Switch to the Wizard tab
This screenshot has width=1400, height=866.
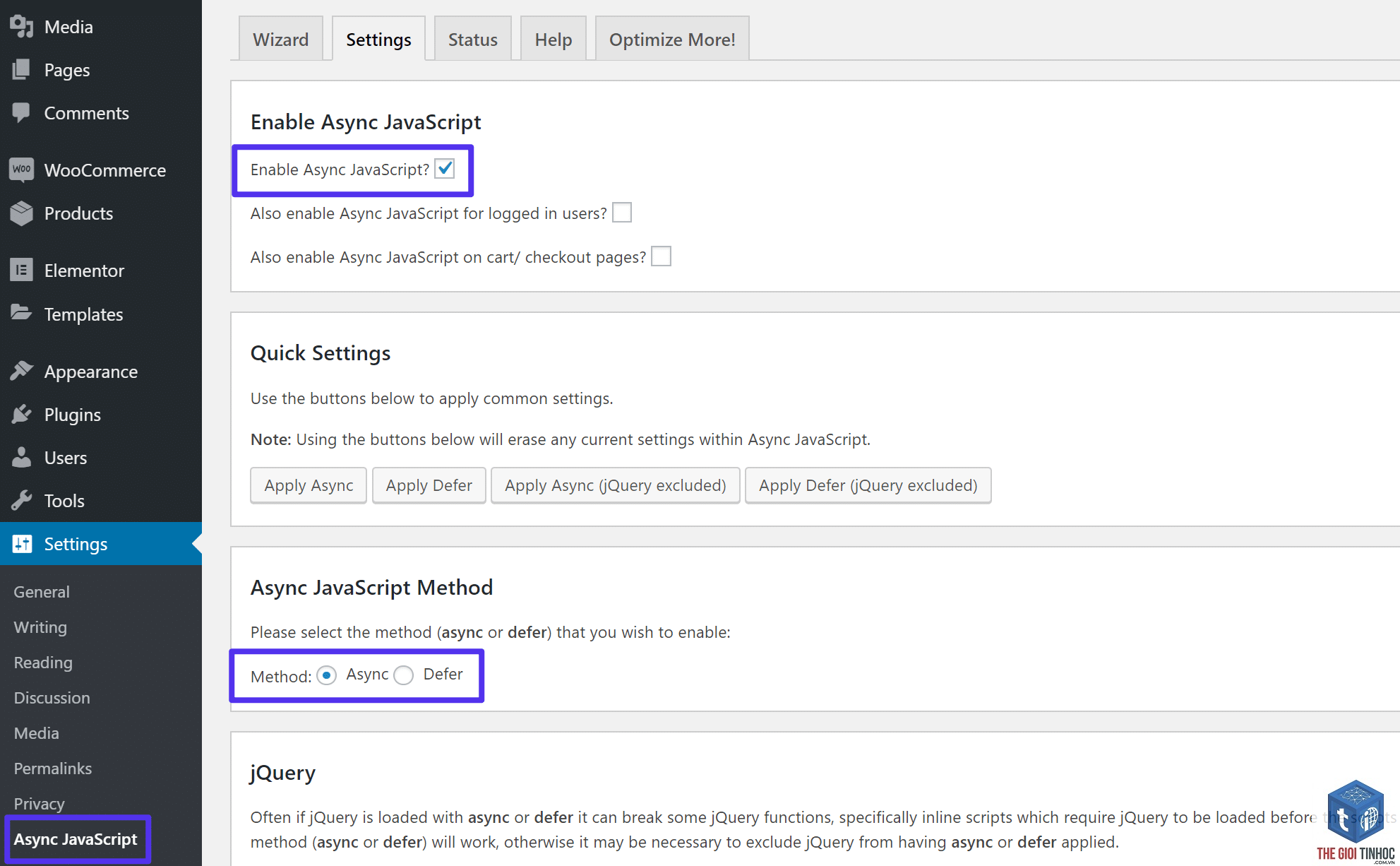pyautogui.click(x=281, y=39)
